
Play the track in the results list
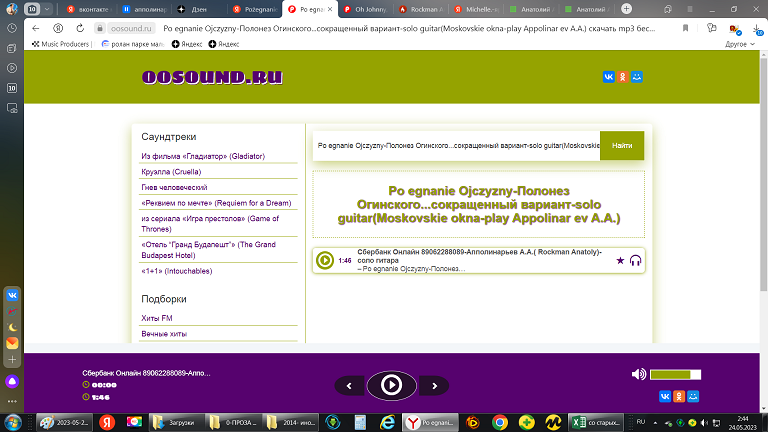325,260
